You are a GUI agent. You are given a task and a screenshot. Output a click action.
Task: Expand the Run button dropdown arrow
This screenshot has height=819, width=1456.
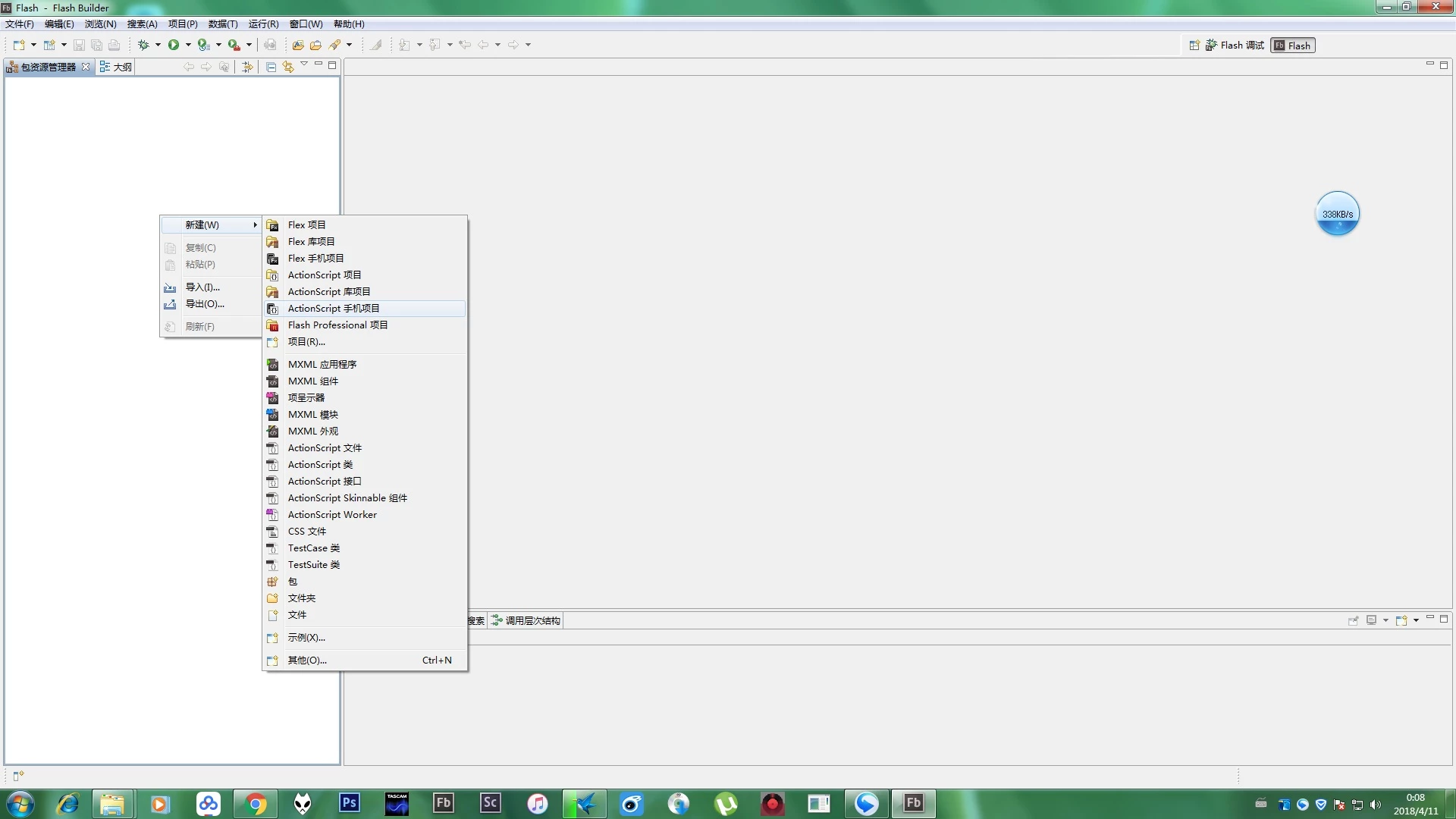[188, 45]
